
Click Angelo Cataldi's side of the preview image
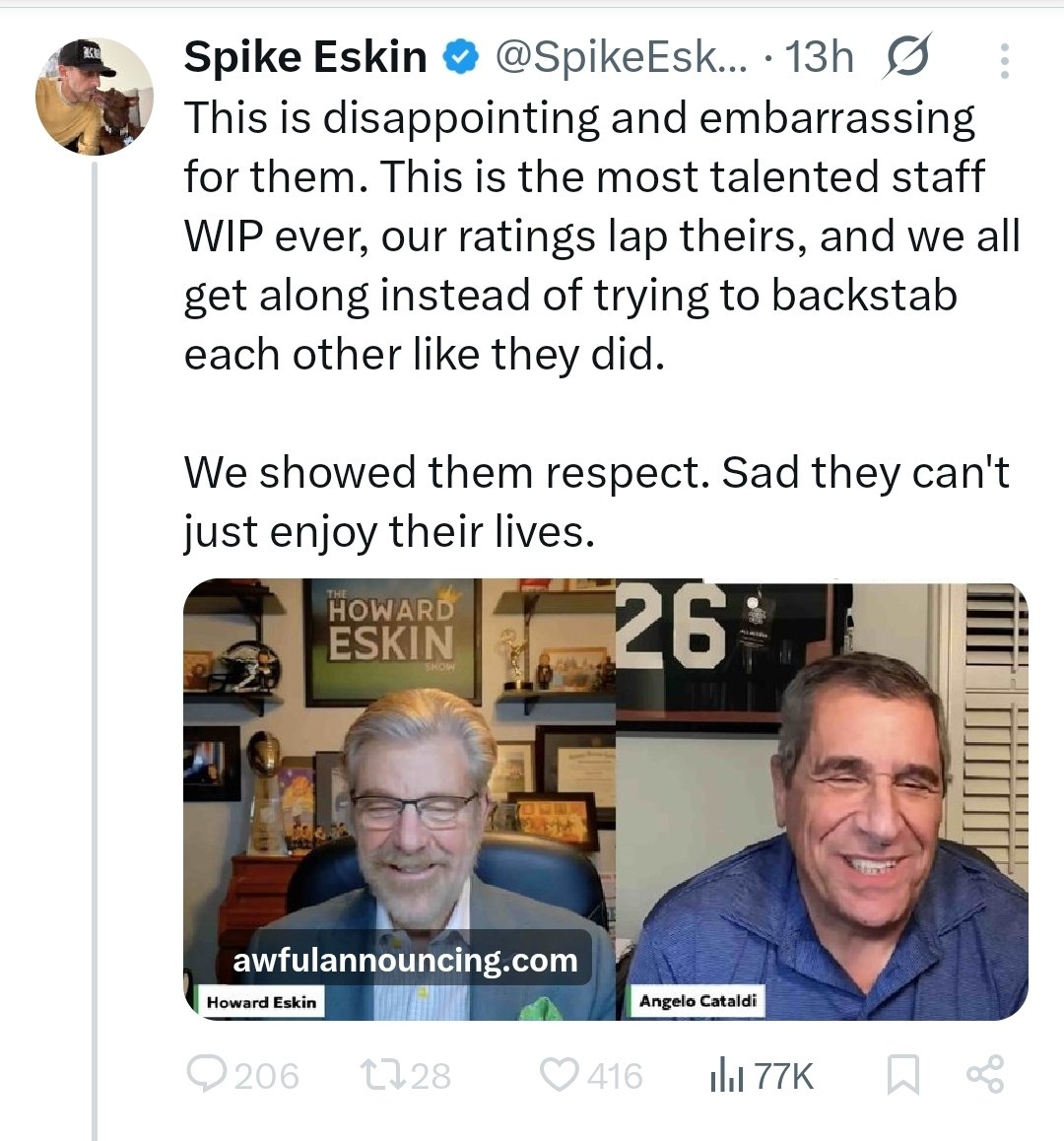point(822,798)
